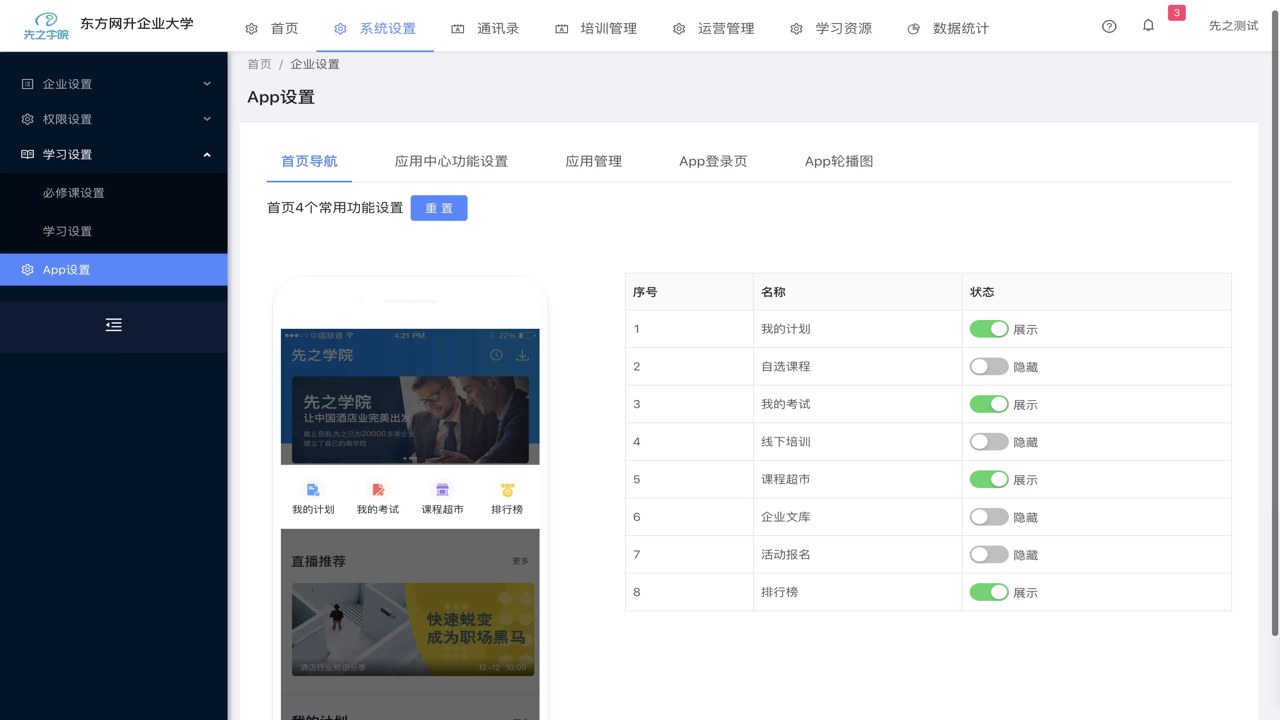
Task: Expand the 权限设置 chevron
Action: [x=207, y=119]
